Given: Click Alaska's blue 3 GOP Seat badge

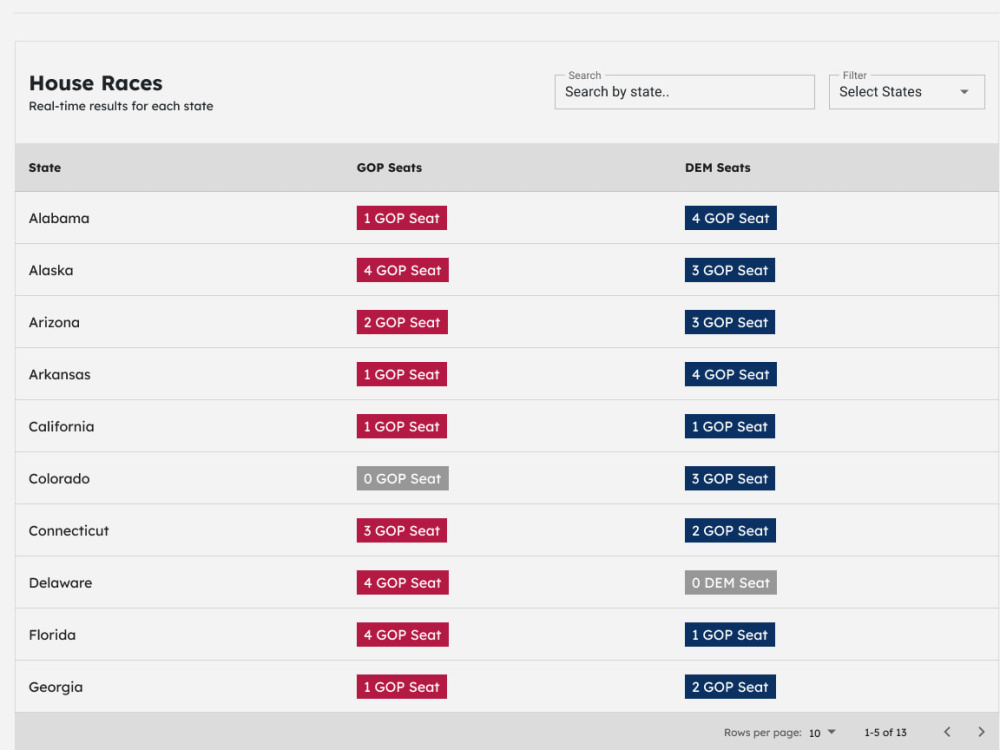Looking at the screenshot, I should coord(730,270).
